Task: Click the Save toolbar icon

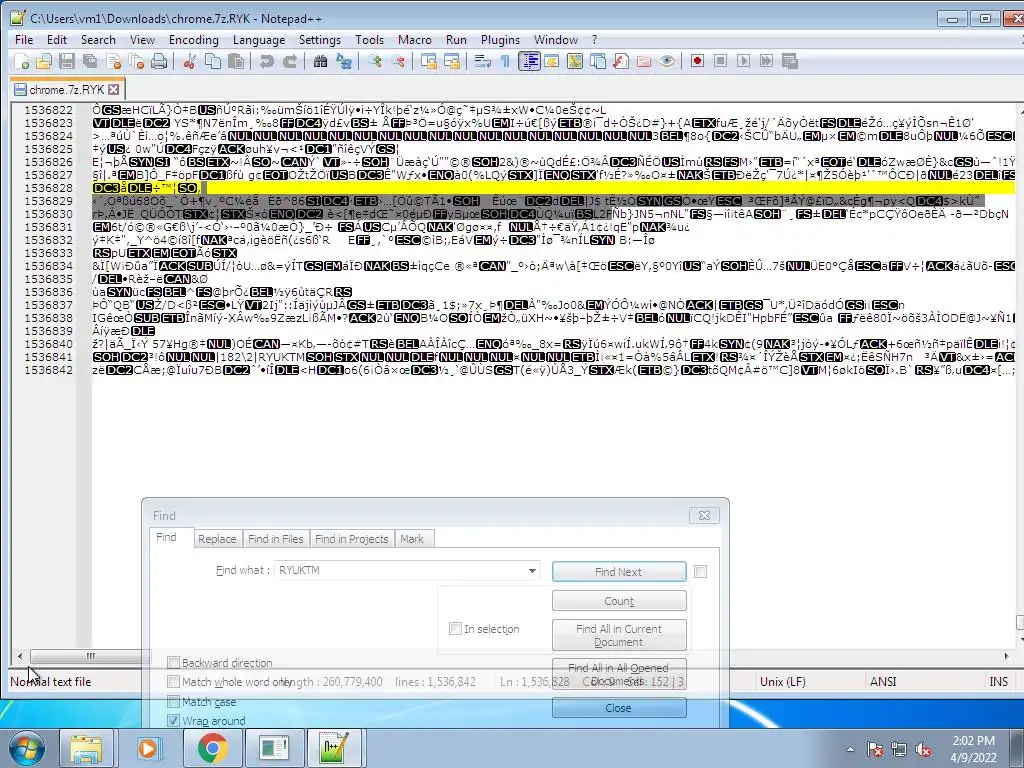Action: pos(67,61)
